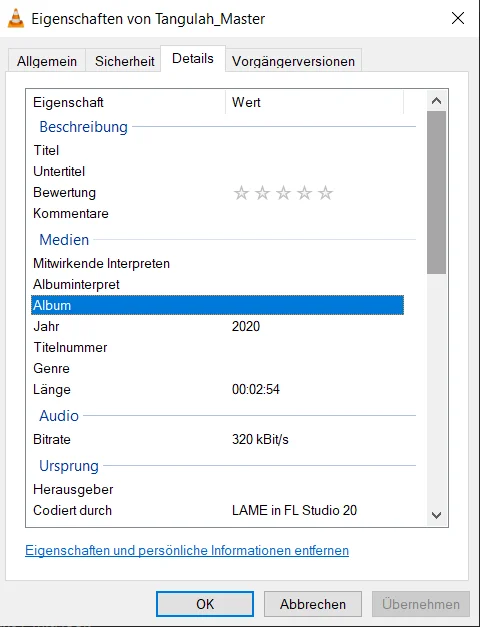Screen dimensions: 480x627
Task: Set rating to two stars
Action: [262, 193]
